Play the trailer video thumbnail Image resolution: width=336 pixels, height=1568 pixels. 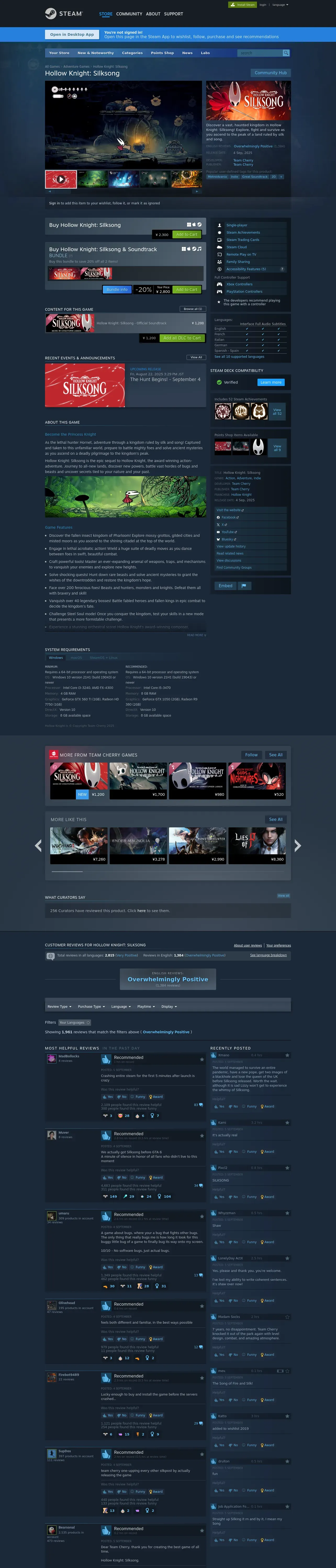pyautogui.click(x=60, y=180)
